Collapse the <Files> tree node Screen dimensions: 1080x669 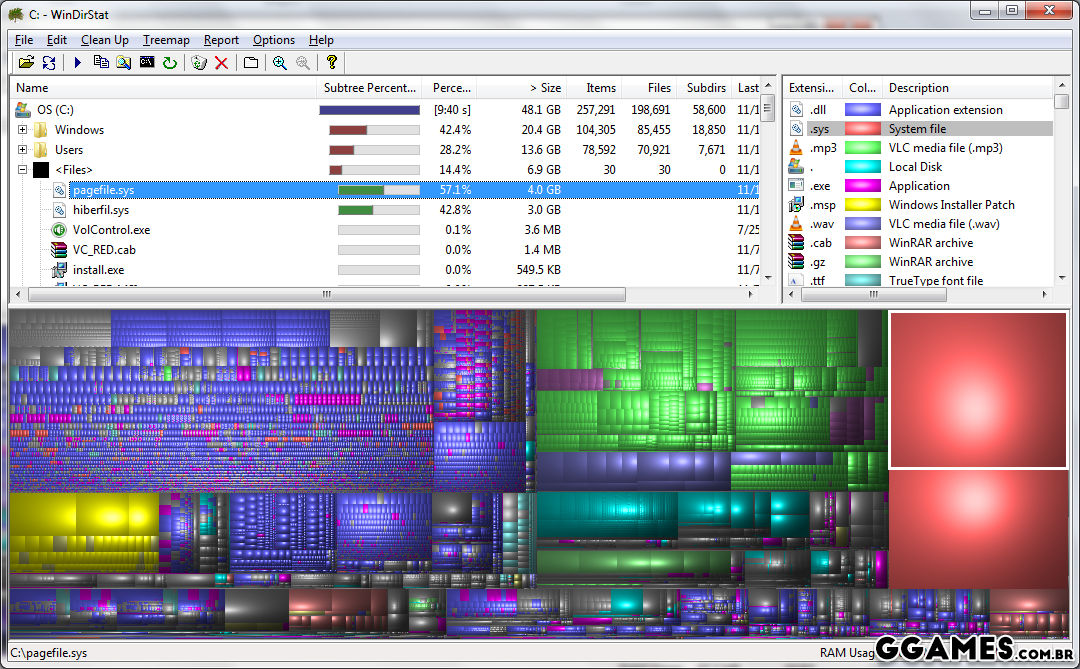tap(23, 170)
